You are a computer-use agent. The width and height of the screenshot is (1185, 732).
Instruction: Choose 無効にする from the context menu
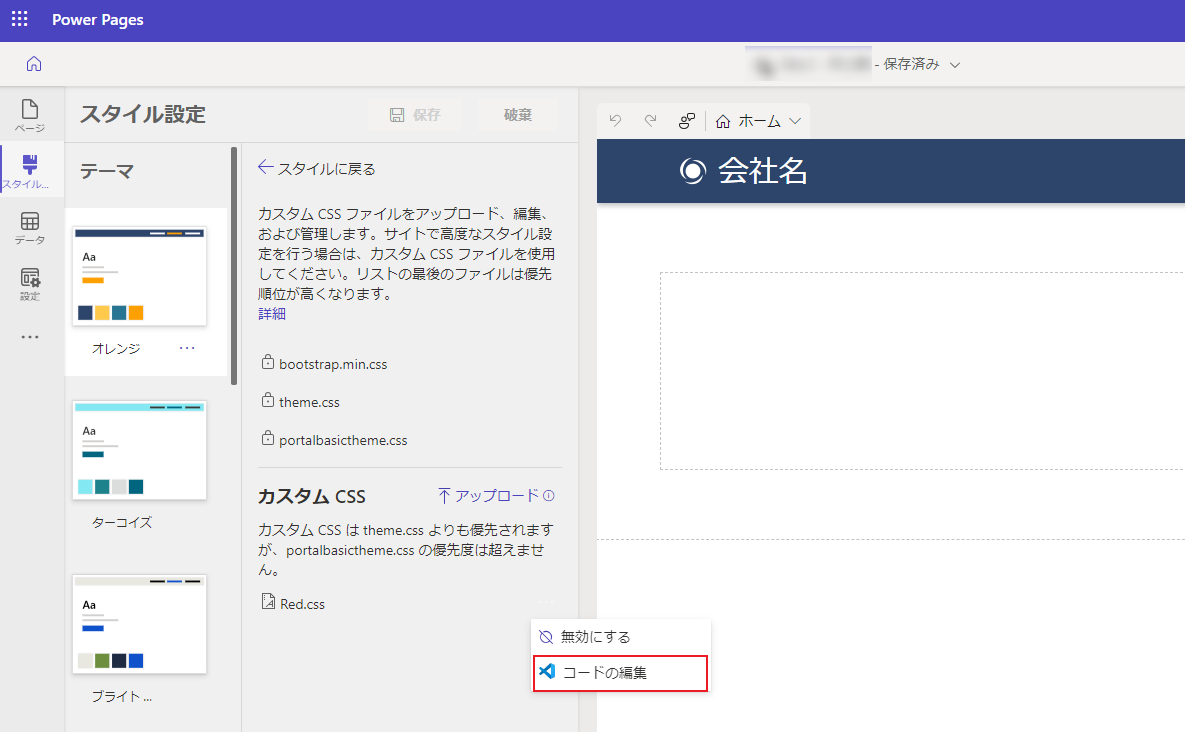click(620, 637)
